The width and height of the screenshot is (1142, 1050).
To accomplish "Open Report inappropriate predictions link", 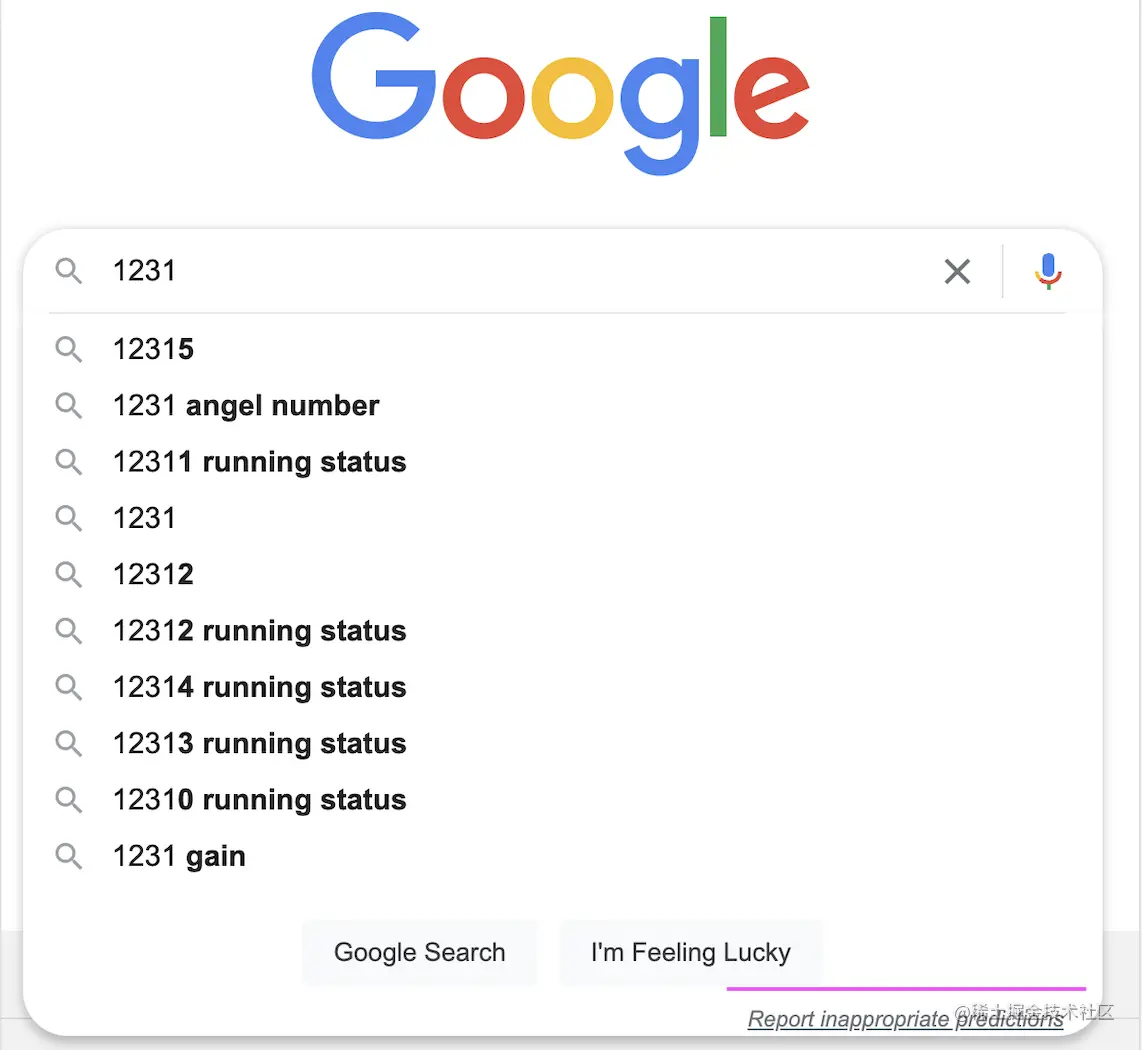I will pyautogui.click(x=905, y=1019).
